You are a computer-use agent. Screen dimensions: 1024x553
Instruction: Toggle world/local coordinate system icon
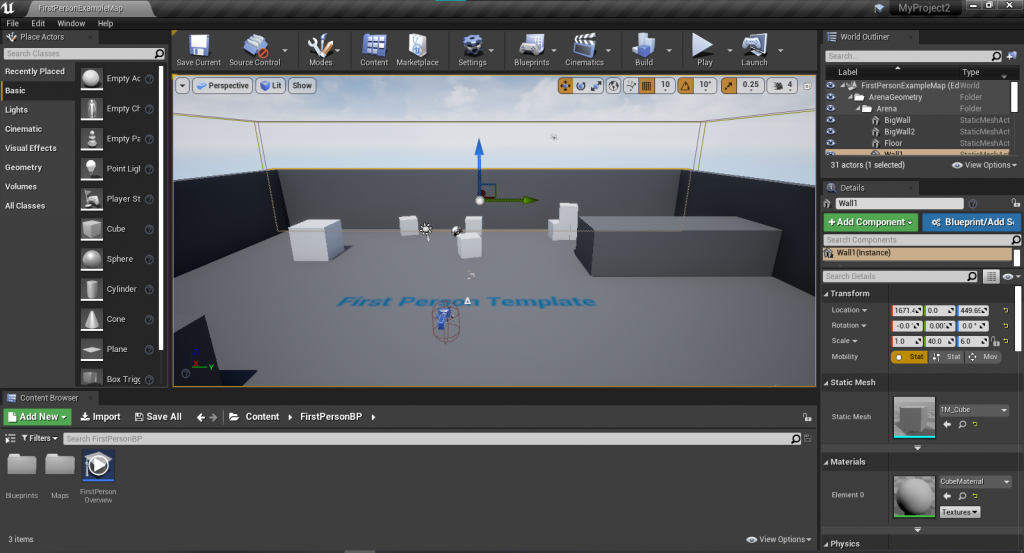613,86
